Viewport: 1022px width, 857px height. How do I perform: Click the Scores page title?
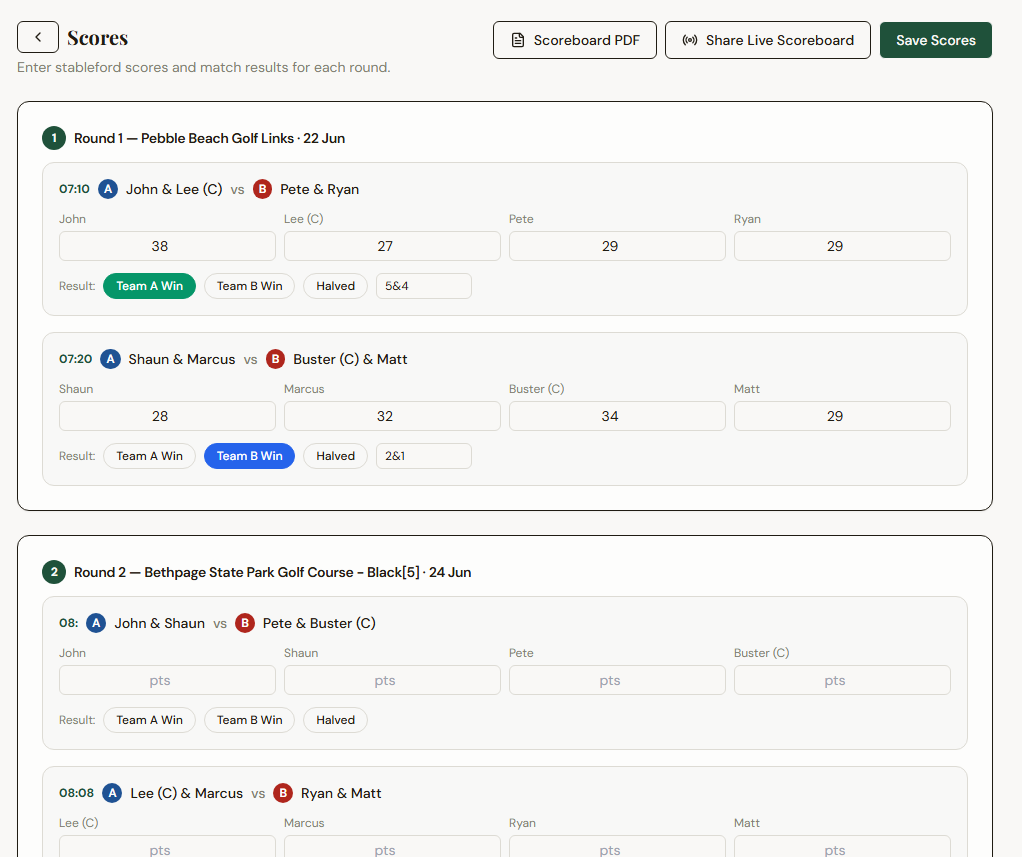tap(98, 38)
